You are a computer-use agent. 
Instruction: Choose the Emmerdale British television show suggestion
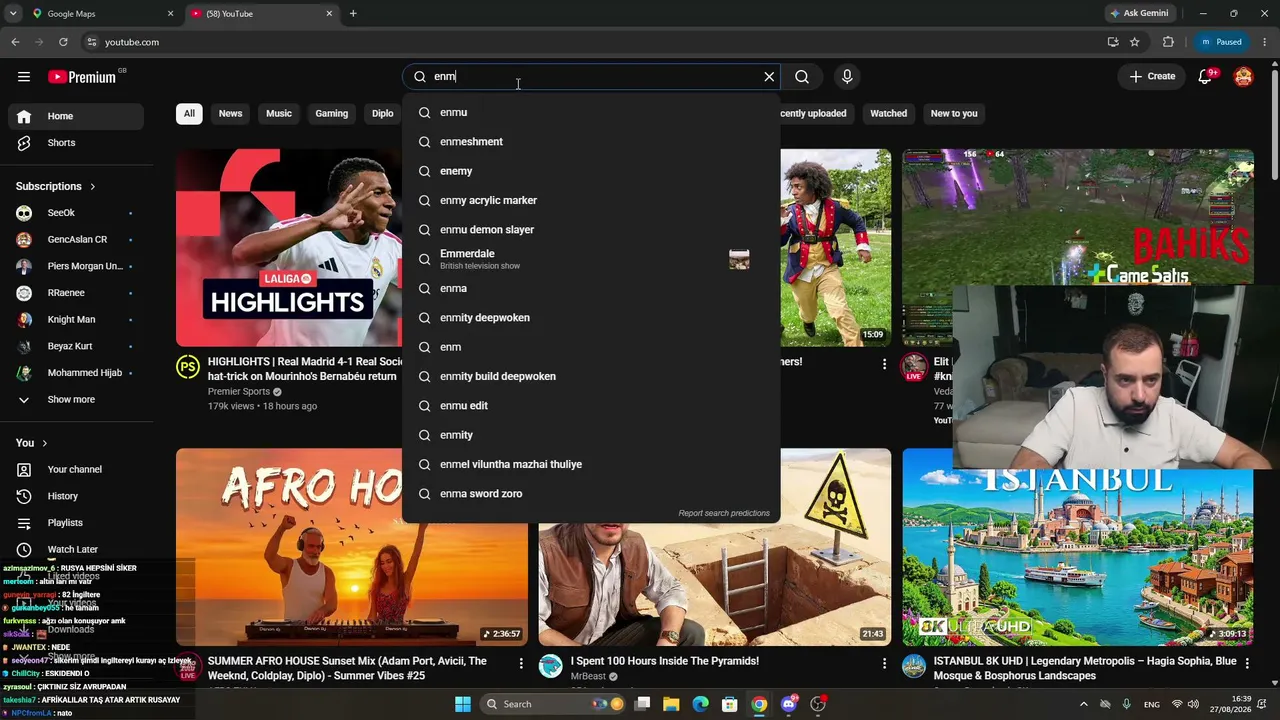click(x=591, y=259)
